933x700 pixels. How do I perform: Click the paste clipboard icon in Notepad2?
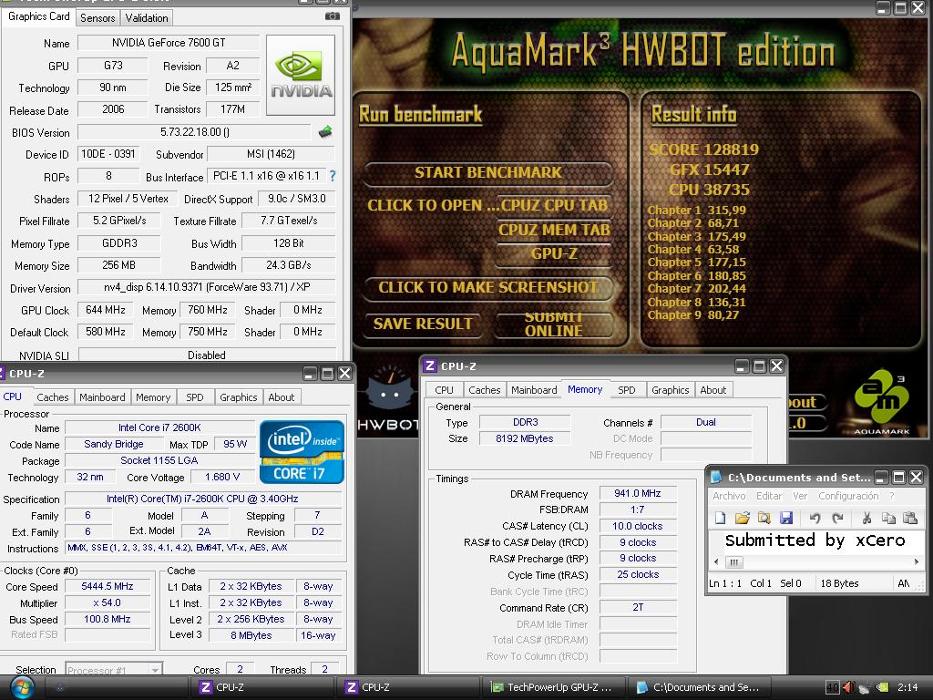pos(910,518)
